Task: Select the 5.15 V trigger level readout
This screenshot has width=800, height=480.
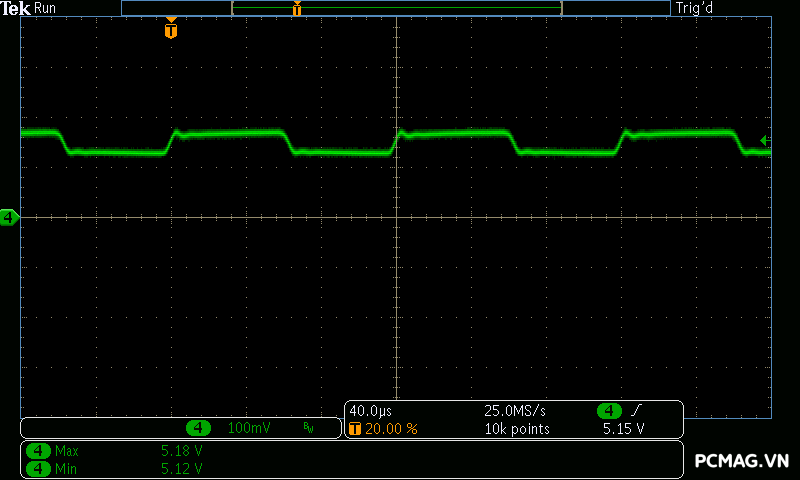Action: point(623,428)
